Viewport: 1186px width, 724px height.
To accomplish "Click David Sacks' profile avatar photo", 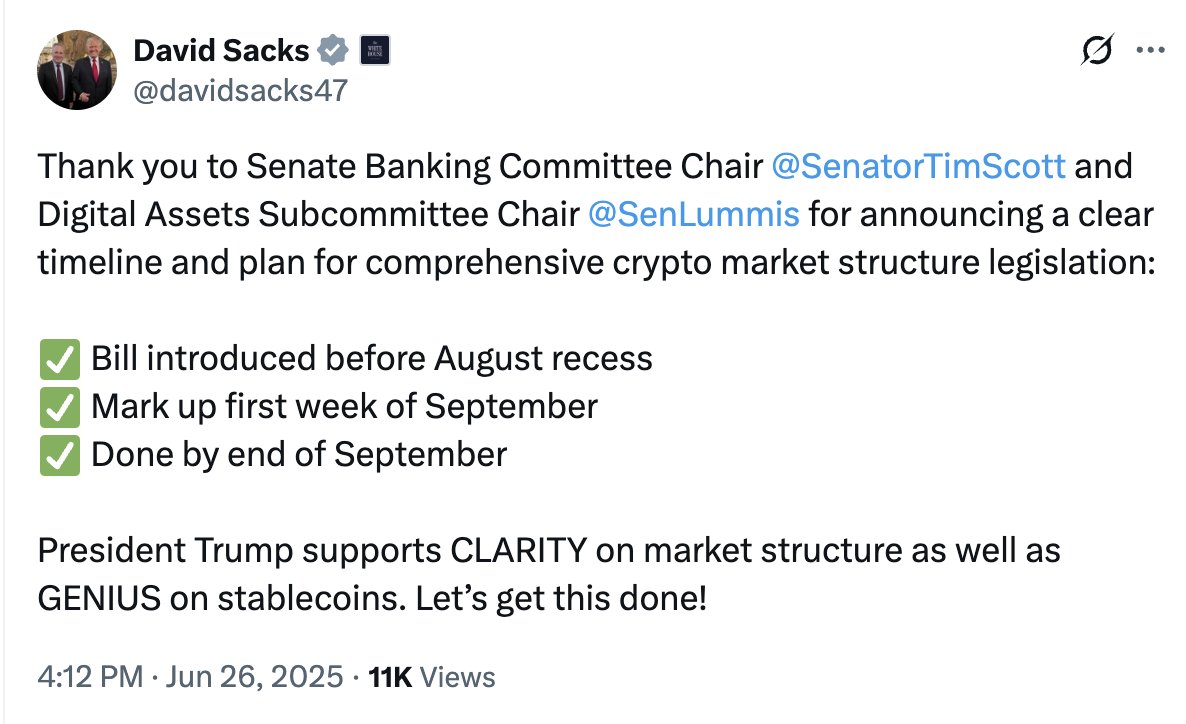I will point(76,69).
